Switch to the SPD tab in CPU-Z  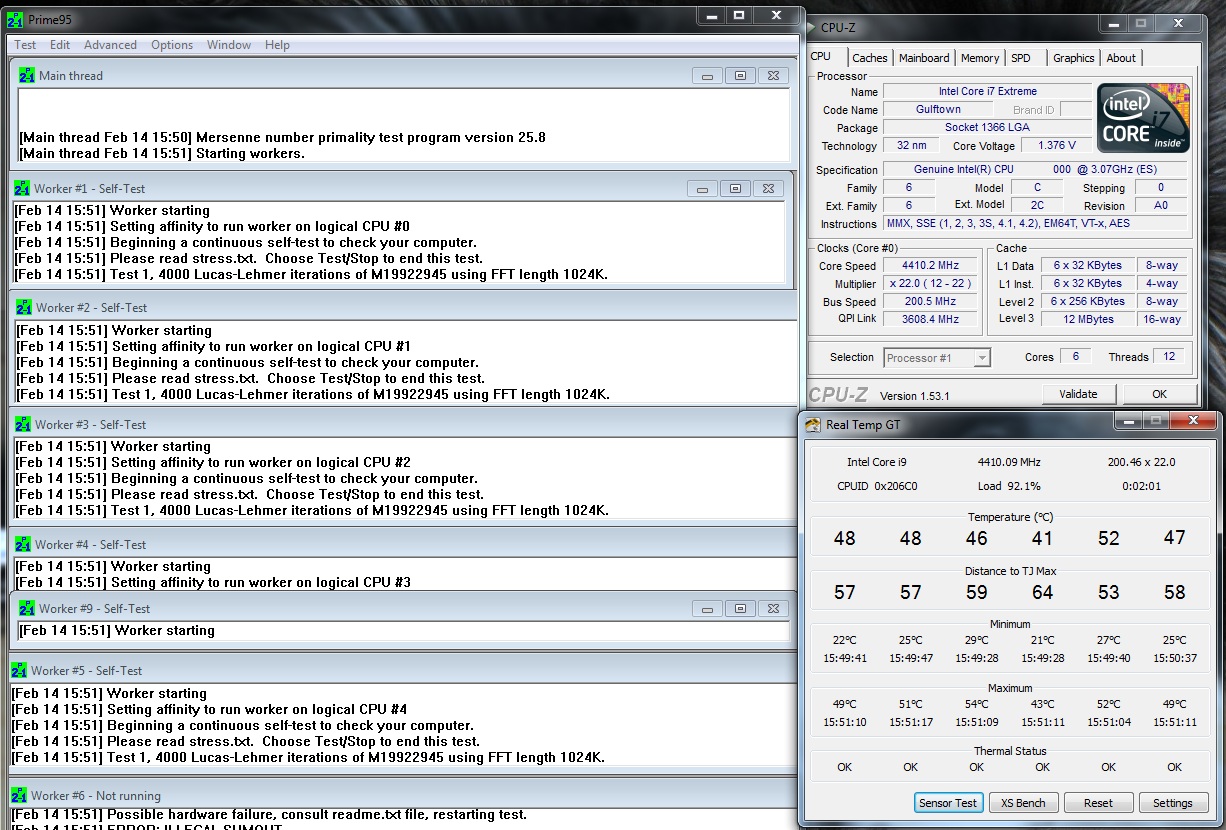point(1021,58)
